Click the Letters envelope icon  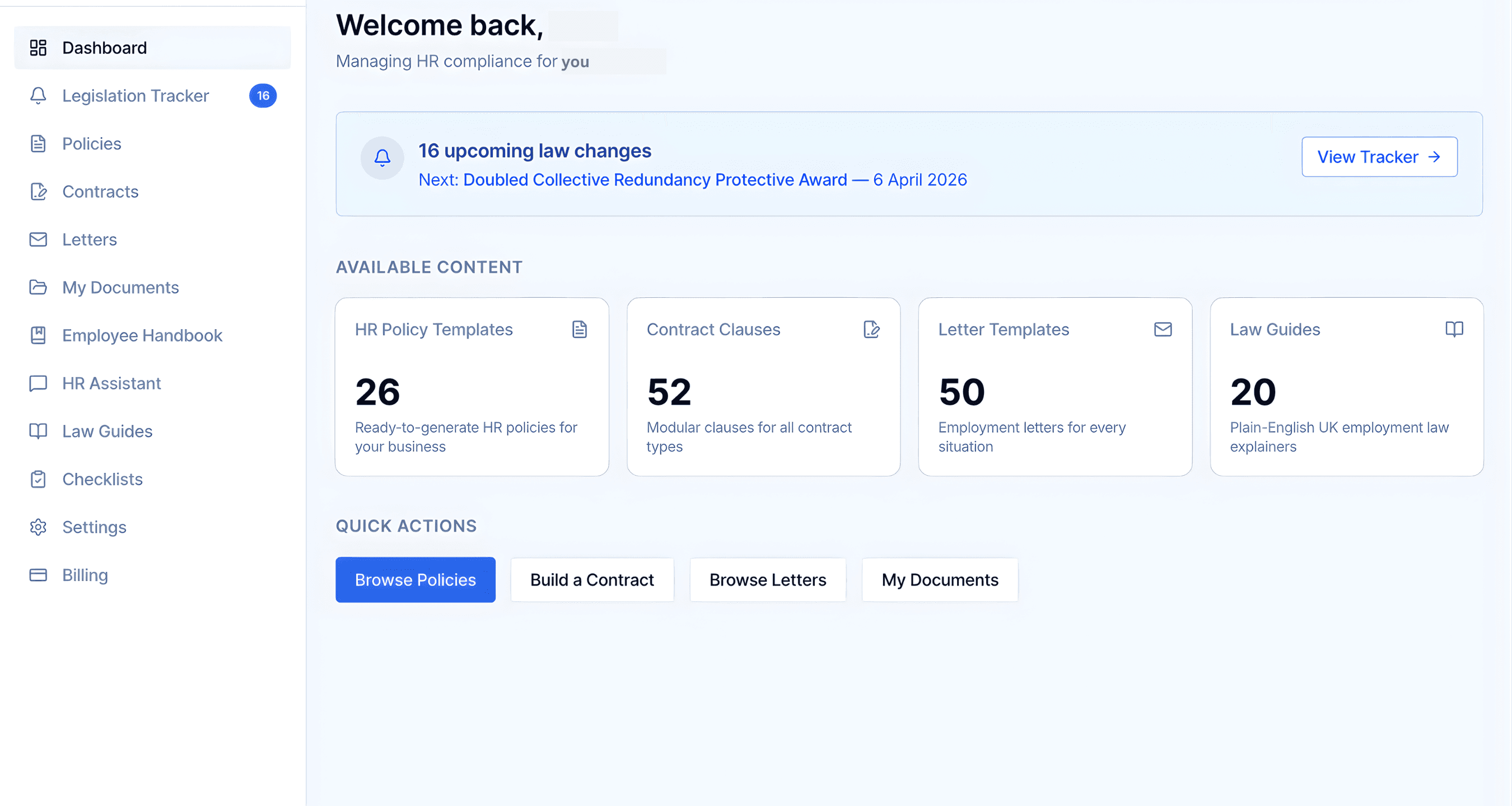(x=38, y=240)
